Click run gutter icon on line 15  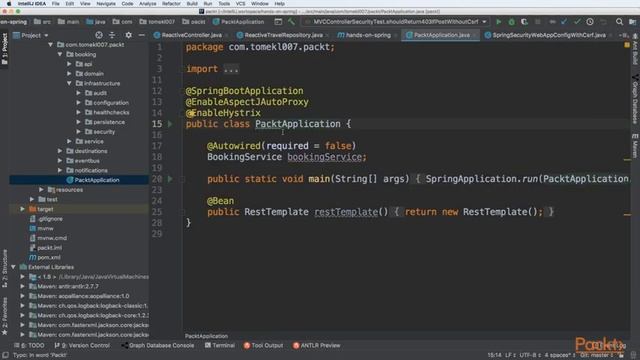click(x=170, y=124)
